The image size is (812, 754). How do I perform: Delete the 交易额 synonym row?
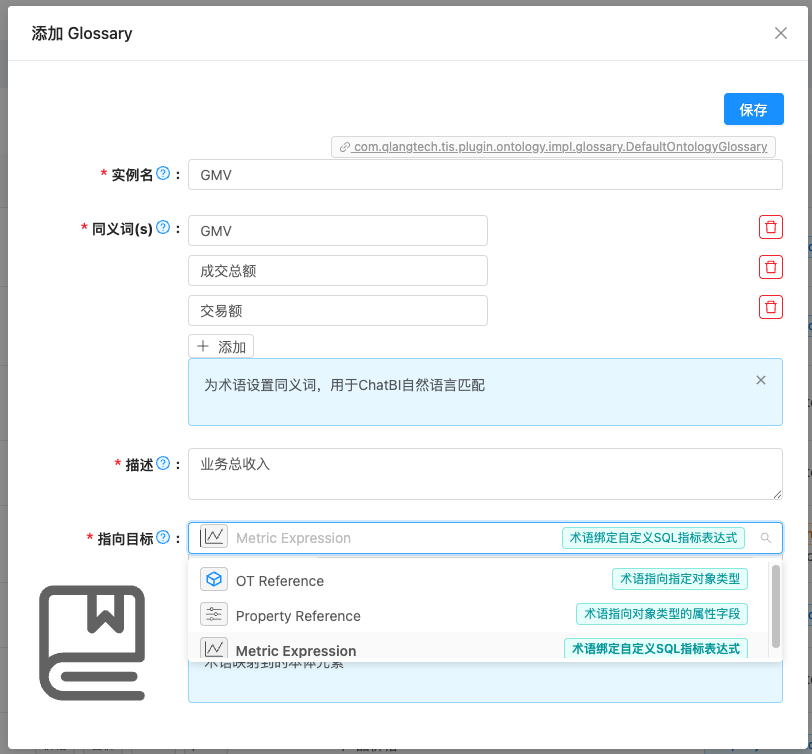(771, 307)
